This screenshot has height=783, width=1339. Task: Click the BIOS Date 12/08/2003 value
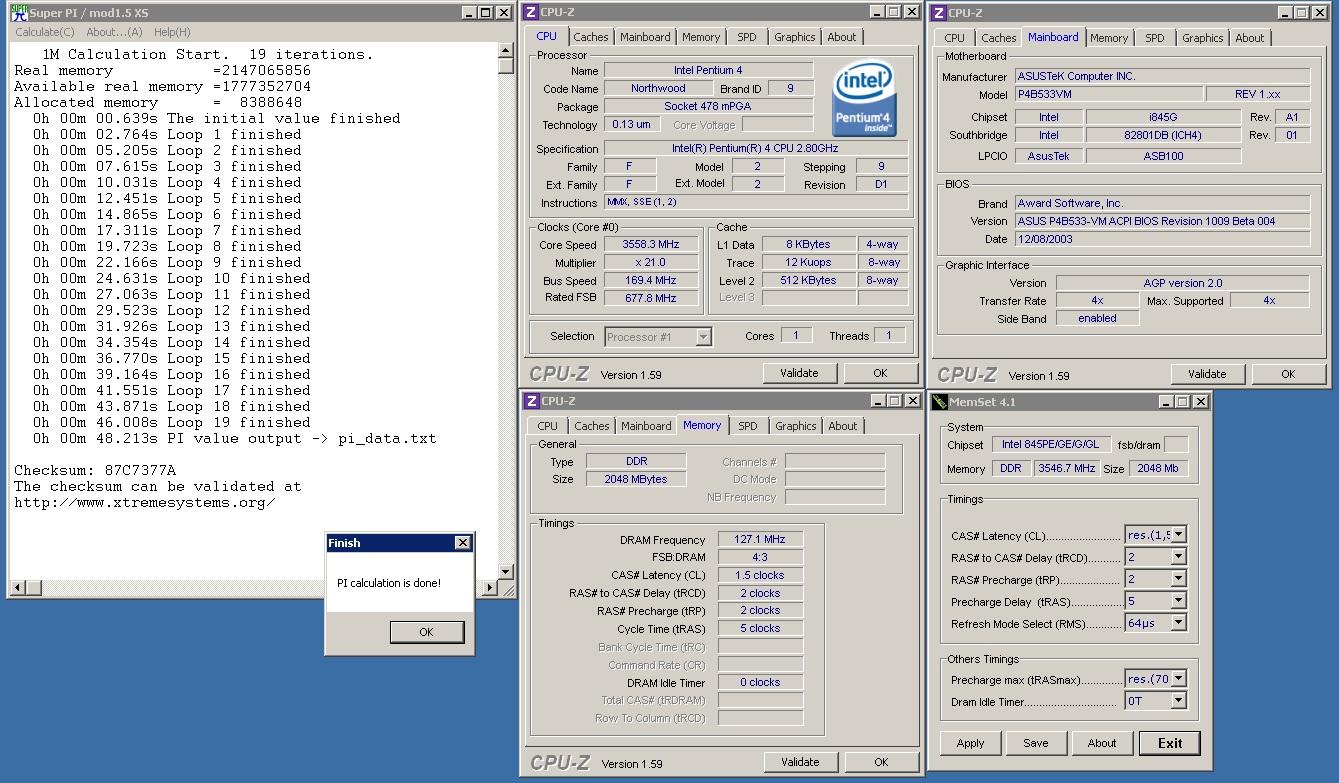[1162, 239]
